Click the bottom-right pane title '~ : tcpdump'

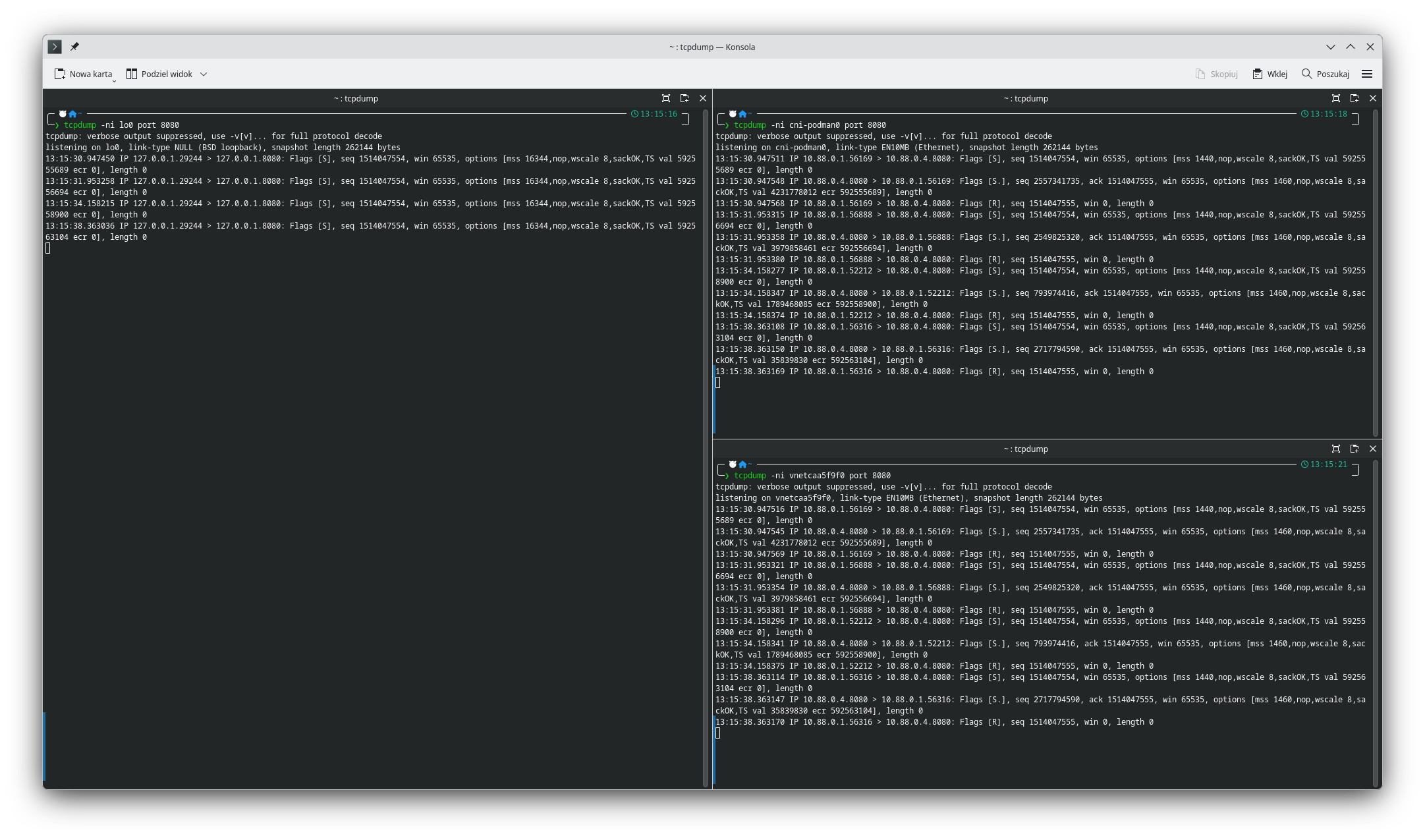[1026, 449]
